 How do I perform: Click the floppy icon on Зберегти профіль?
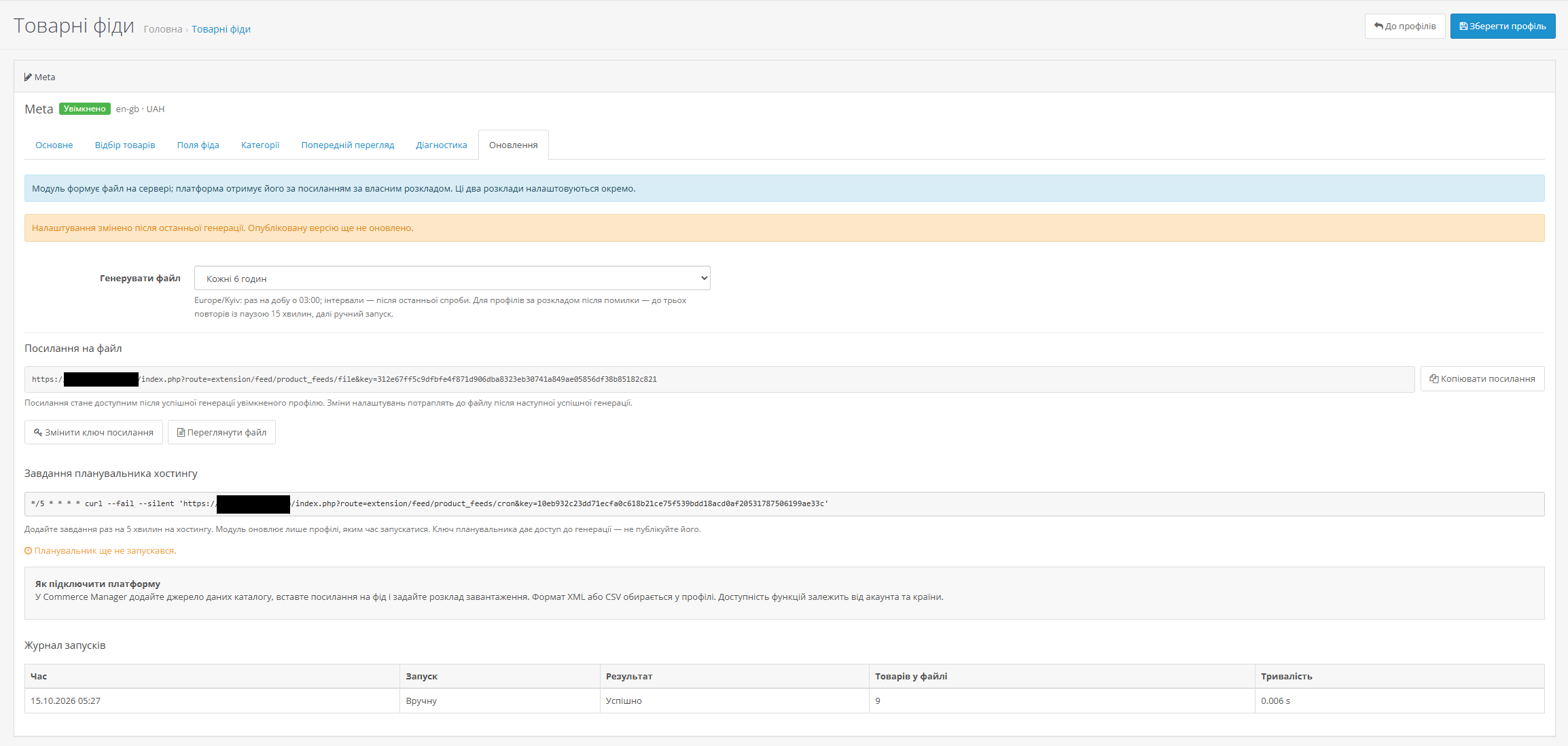pyautogui.click(x=1463, y=26)
